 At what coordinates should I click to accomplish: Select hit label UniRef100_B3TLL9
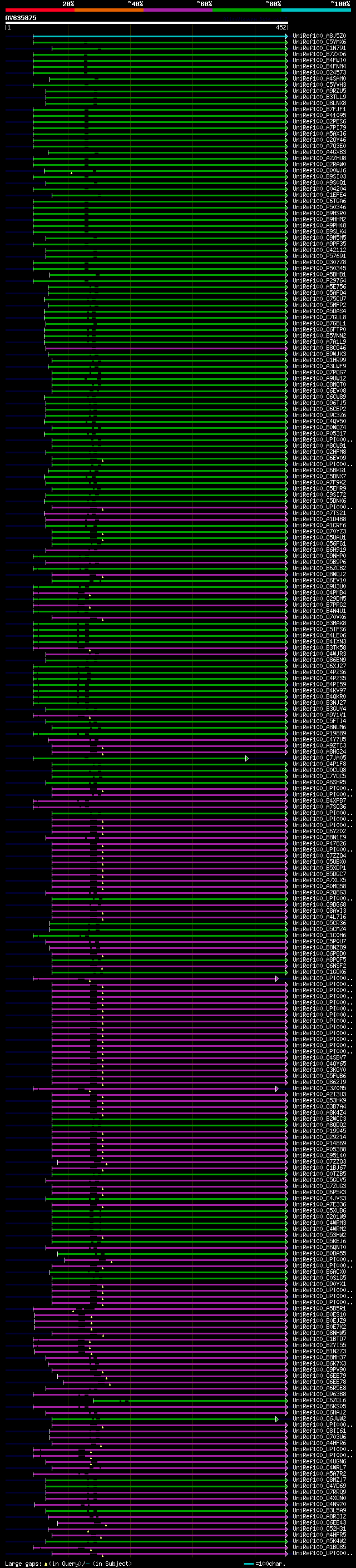tap(319, 97)
